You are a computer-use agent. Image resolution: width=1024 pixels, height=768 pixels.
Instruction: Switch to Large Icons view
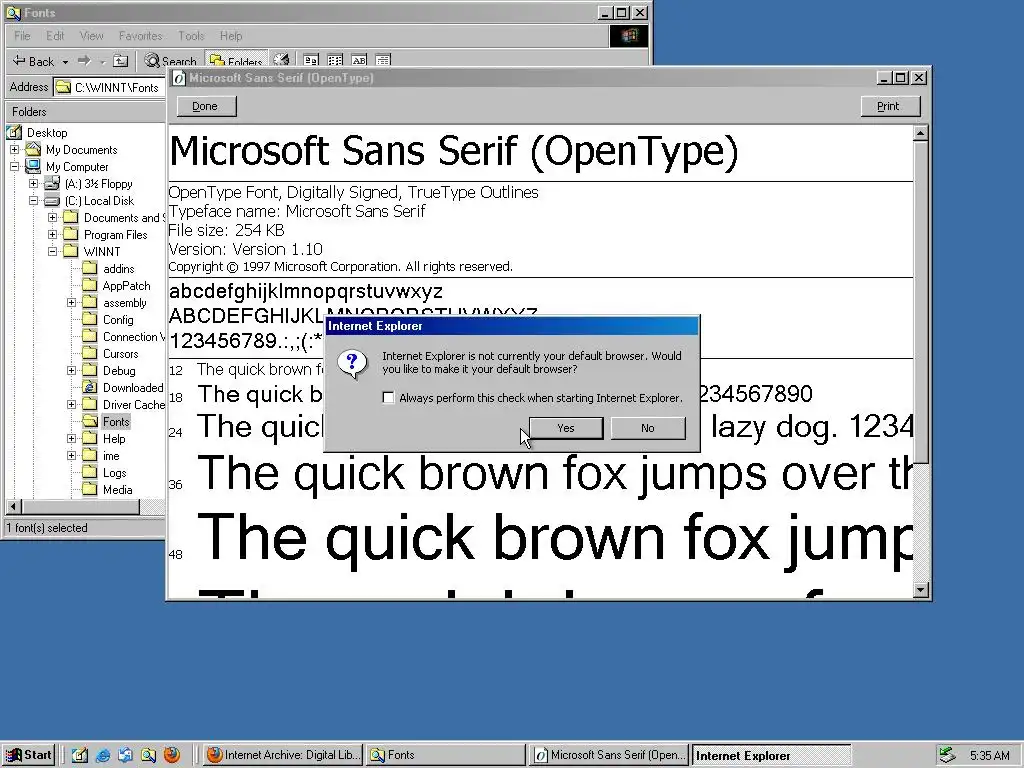pos(311,60)
